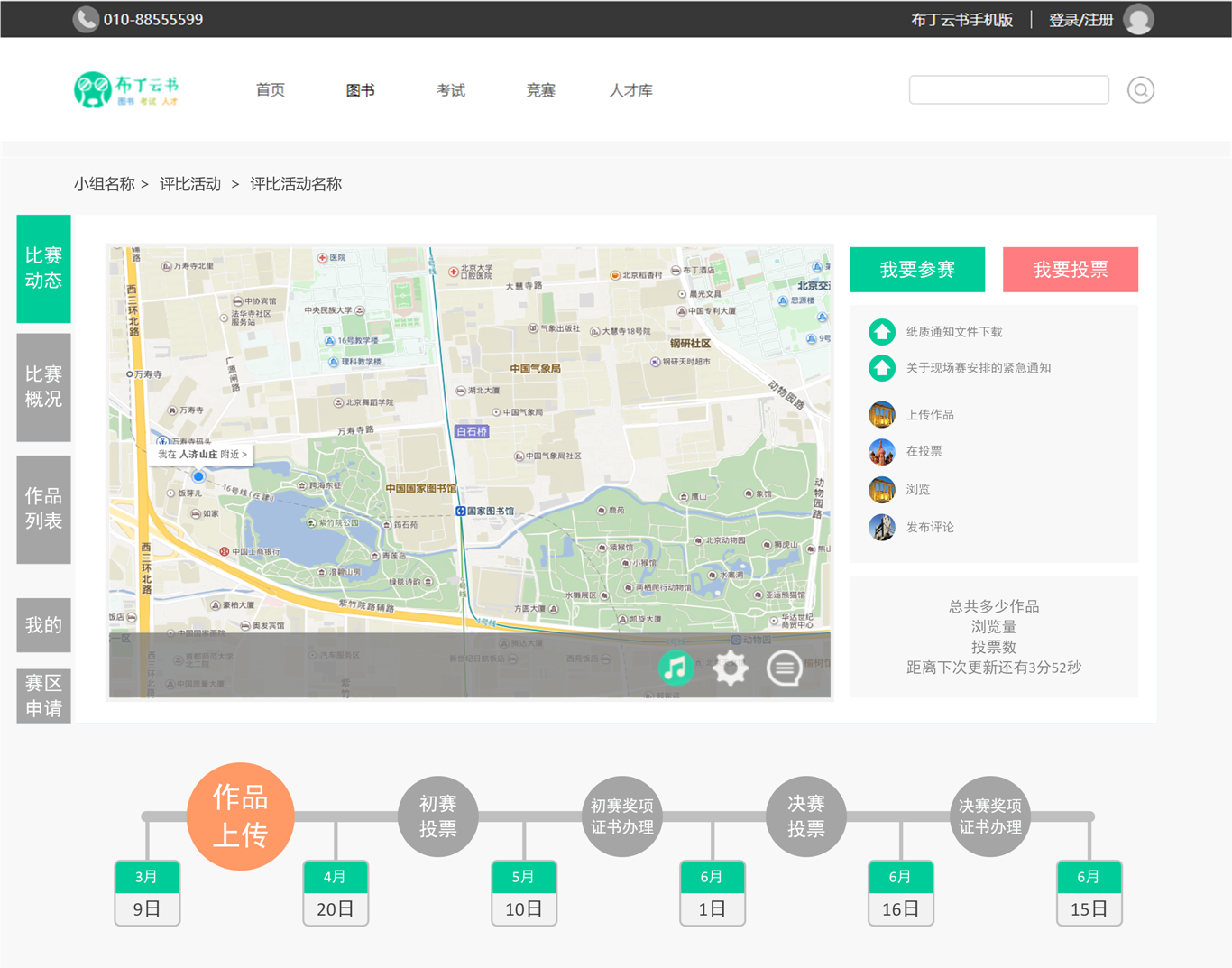1232x968 pixels.
Task: Go to 人才库 in navigation bar
Action: [x=630, y=90]
